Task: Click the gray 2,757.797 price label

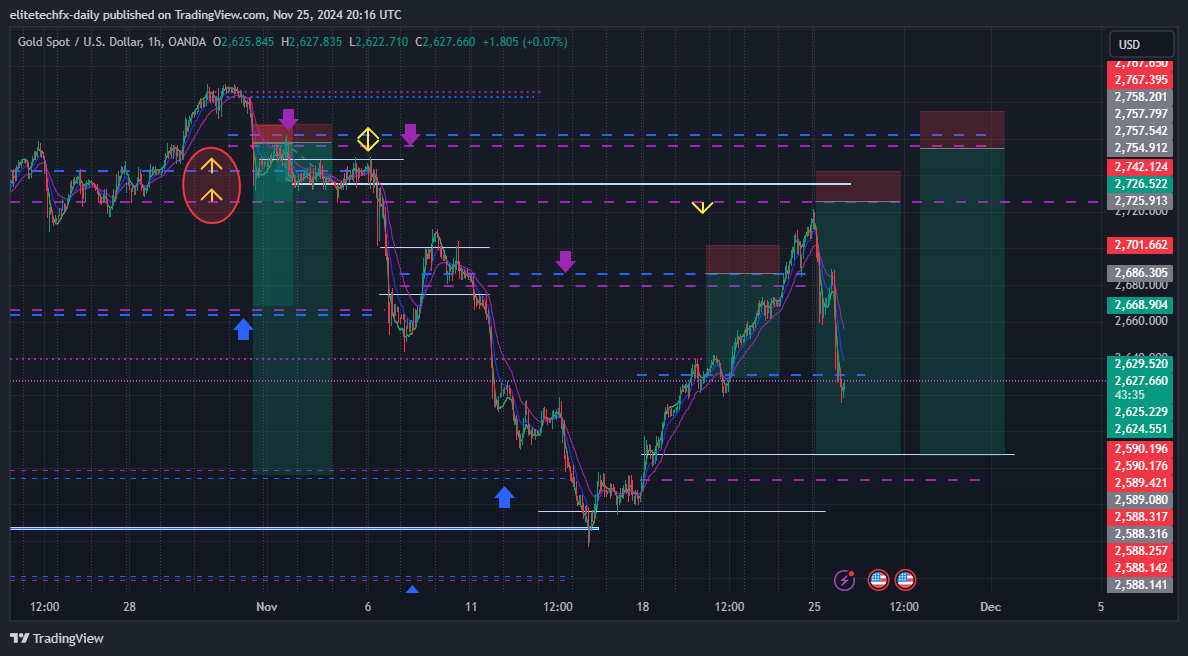Action: 1140,114
